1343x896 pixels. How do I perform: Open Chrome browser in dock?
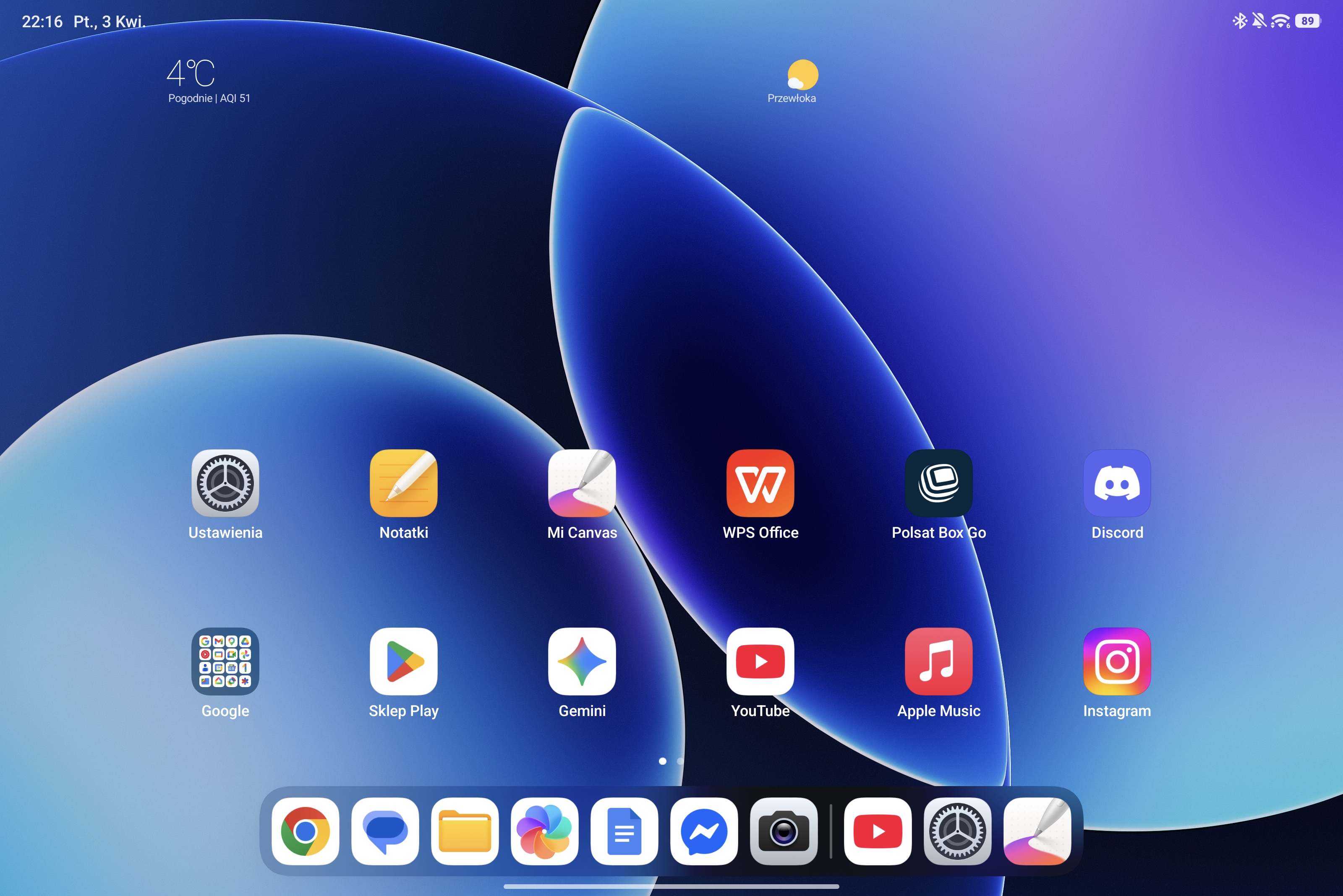[305, 831]
